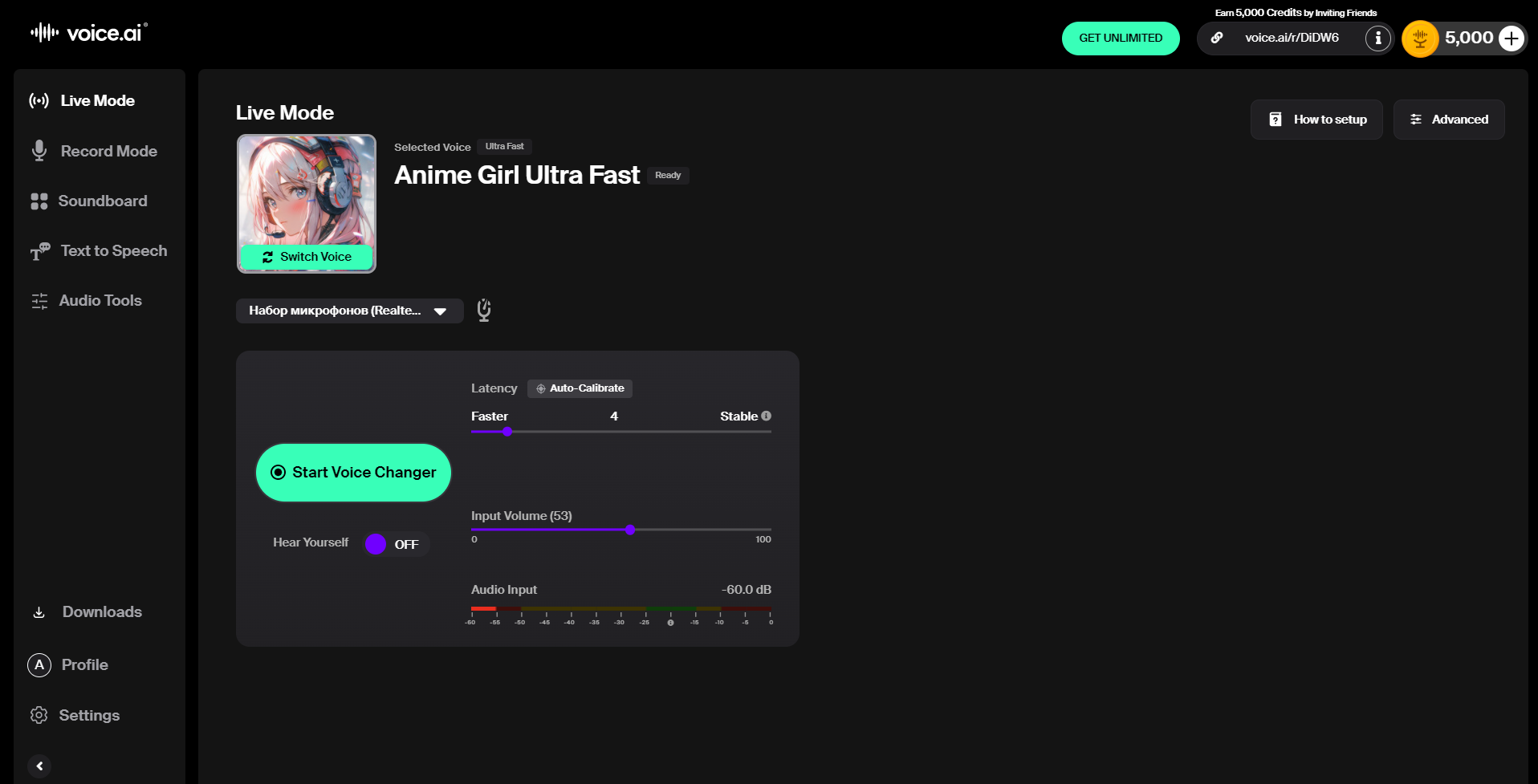Open the microphone device dropdown
The height and width of the screenshot is (784, 1538).
tap(349, 311)
